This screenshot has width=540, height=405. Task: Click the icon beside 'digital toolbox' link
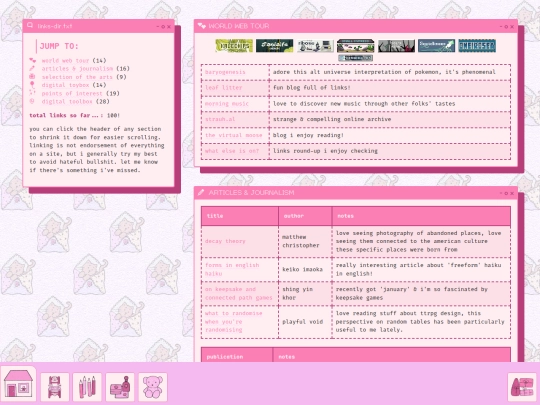[x=32, y=101]
